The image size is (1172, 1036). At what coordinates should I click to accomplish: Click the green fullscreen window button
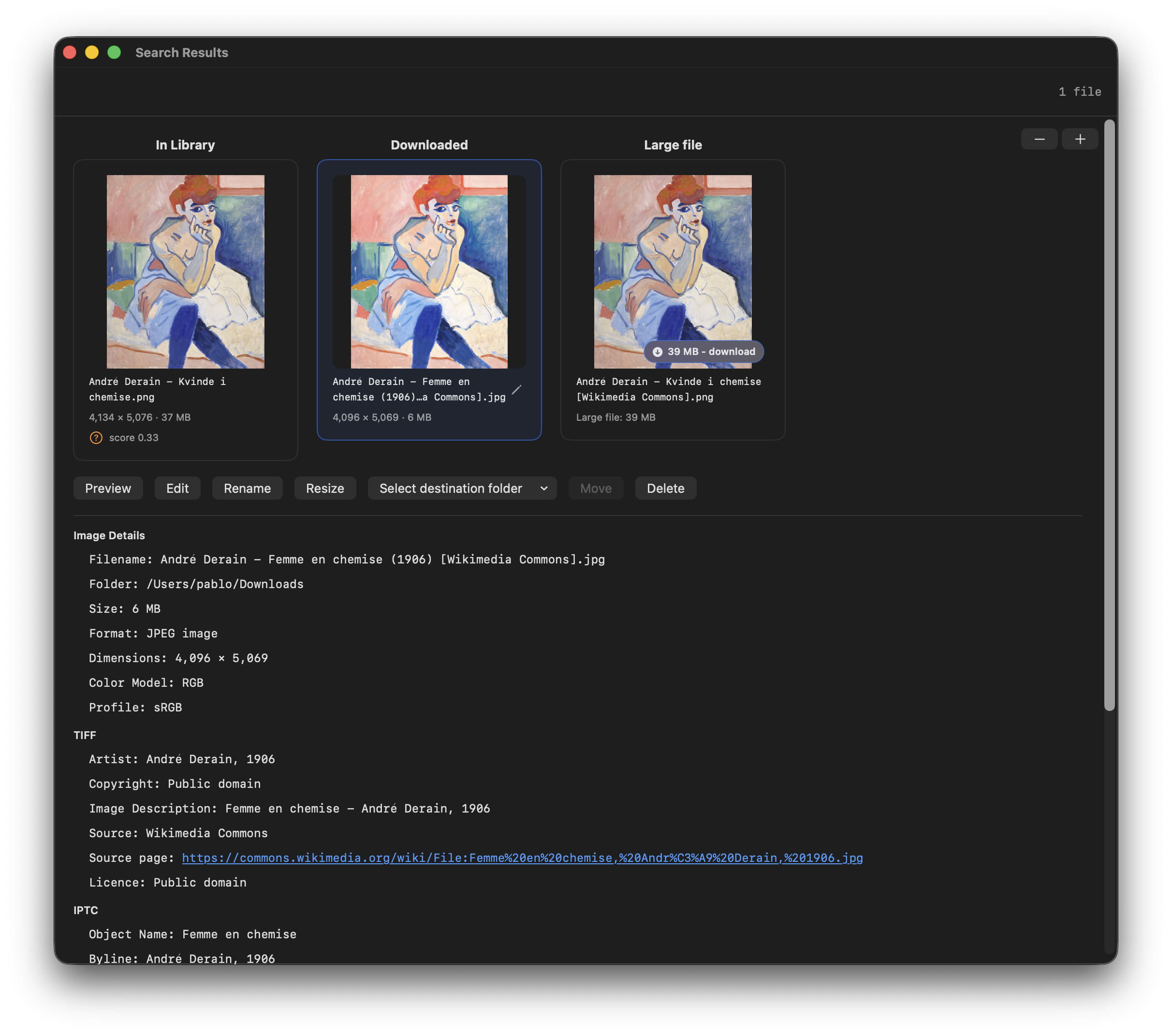click(x=114, y=52)
